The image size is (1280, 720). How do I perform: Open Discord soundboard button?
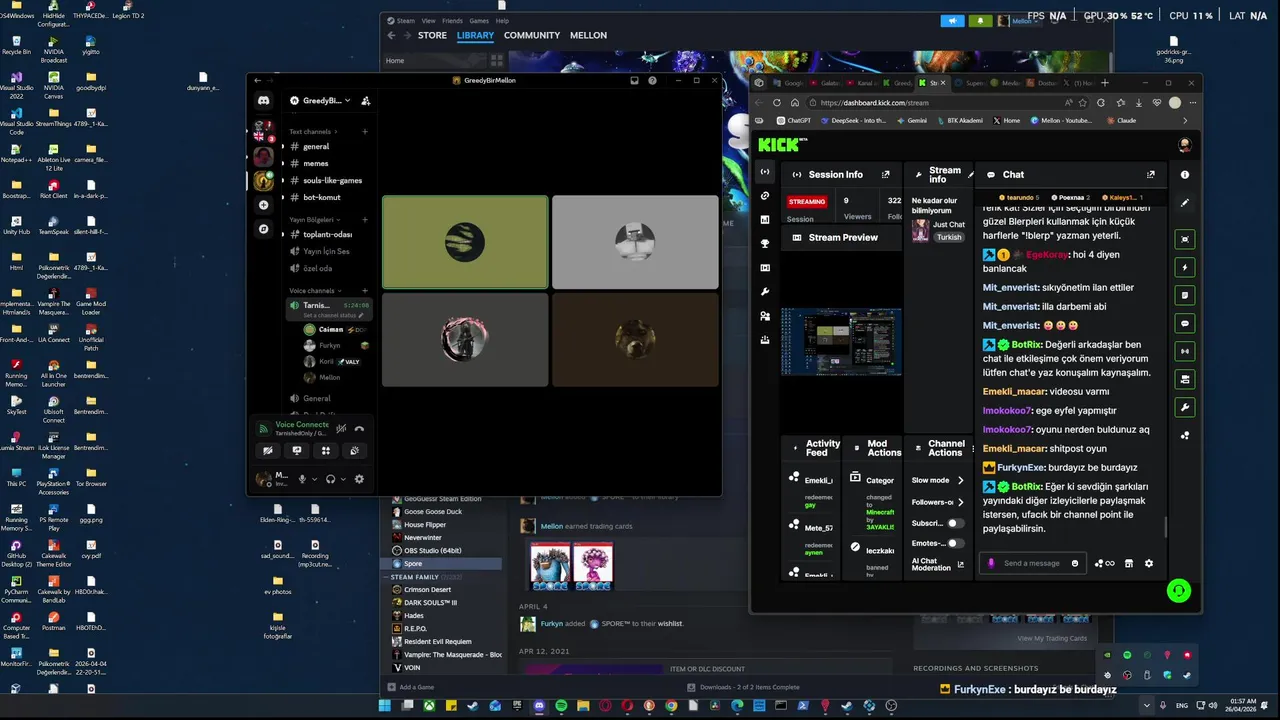354,451
